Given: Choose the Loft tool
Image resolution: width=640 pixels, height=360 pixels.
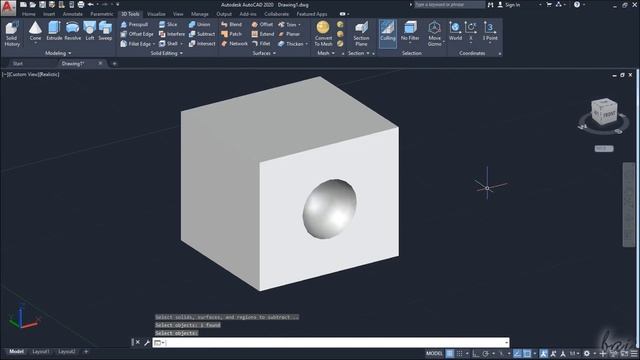Looking at the screenshot, I should coord(90,31).
